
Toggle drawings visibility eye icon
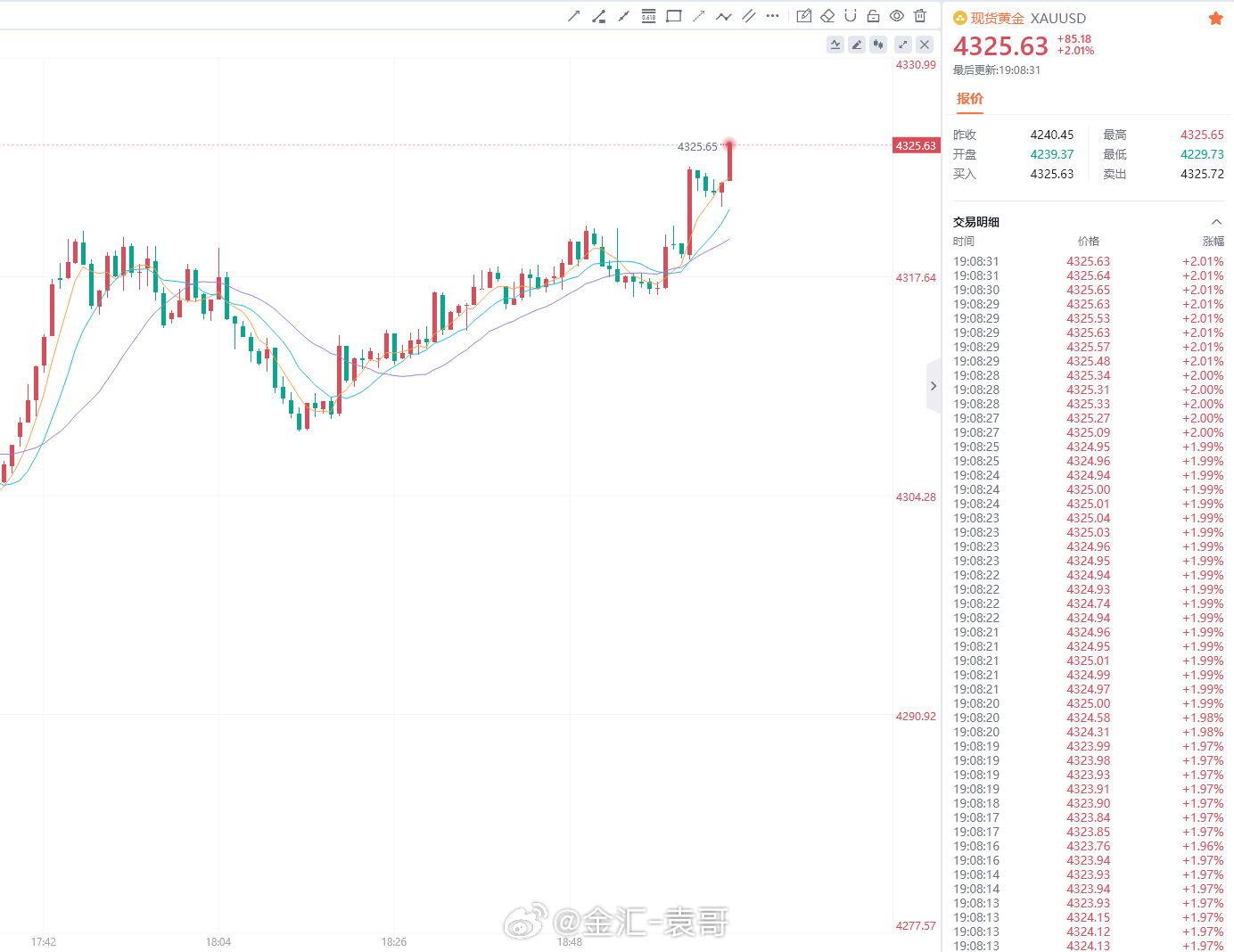point(897,16)
